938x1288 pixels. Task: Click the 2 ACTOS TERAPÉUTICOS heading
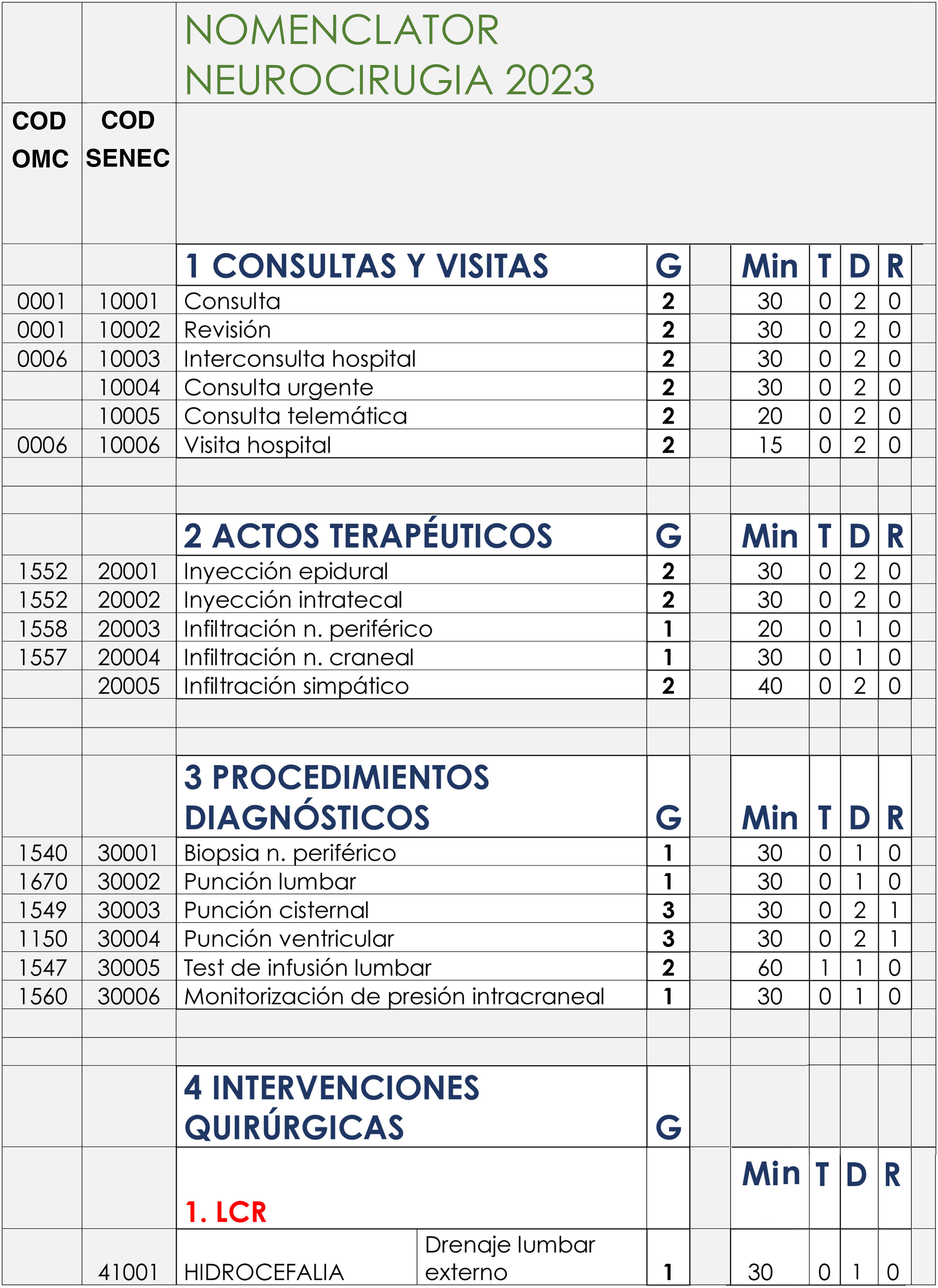point(367,536)
